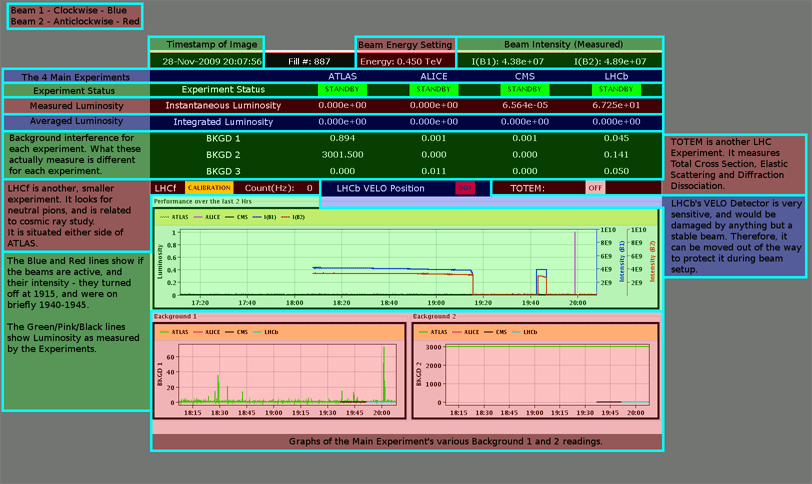This screenshot has height=484, width=812.
Task: Click the ATLAS legend entry in Background 2 graph
Action: (433, 332)
